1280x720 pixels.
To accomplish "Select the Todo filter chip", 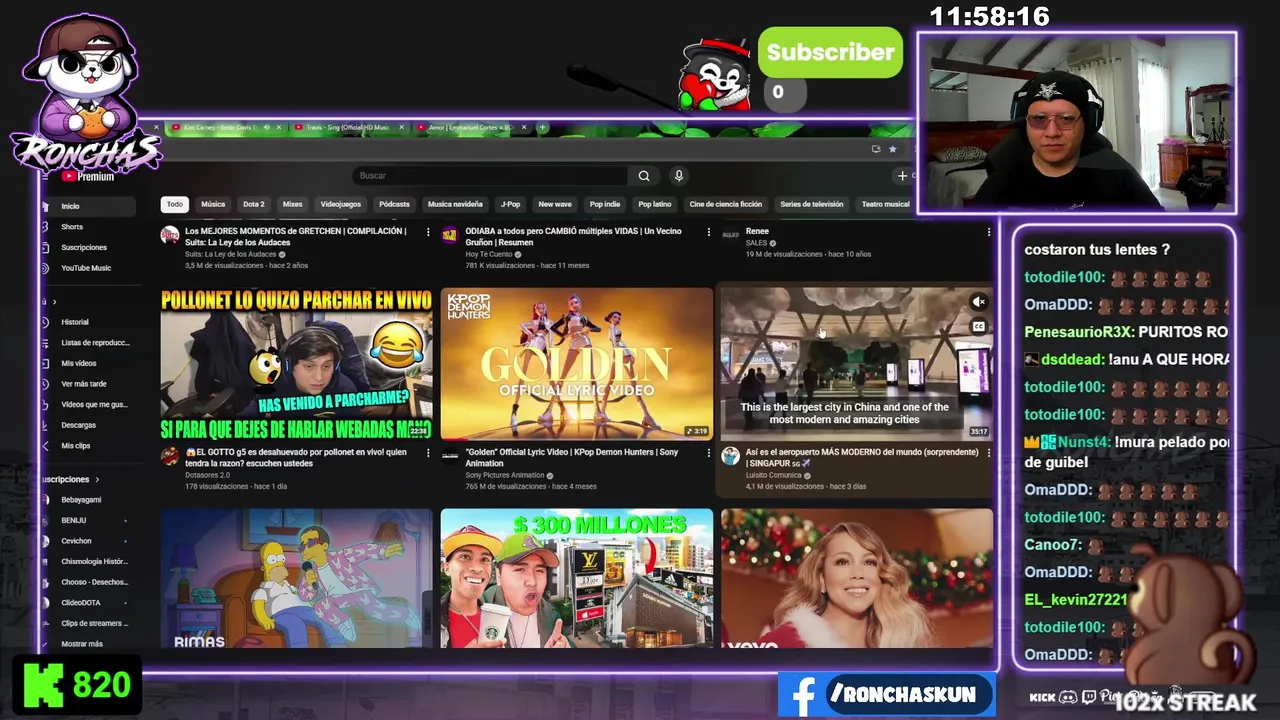I will tap(175, 204).
